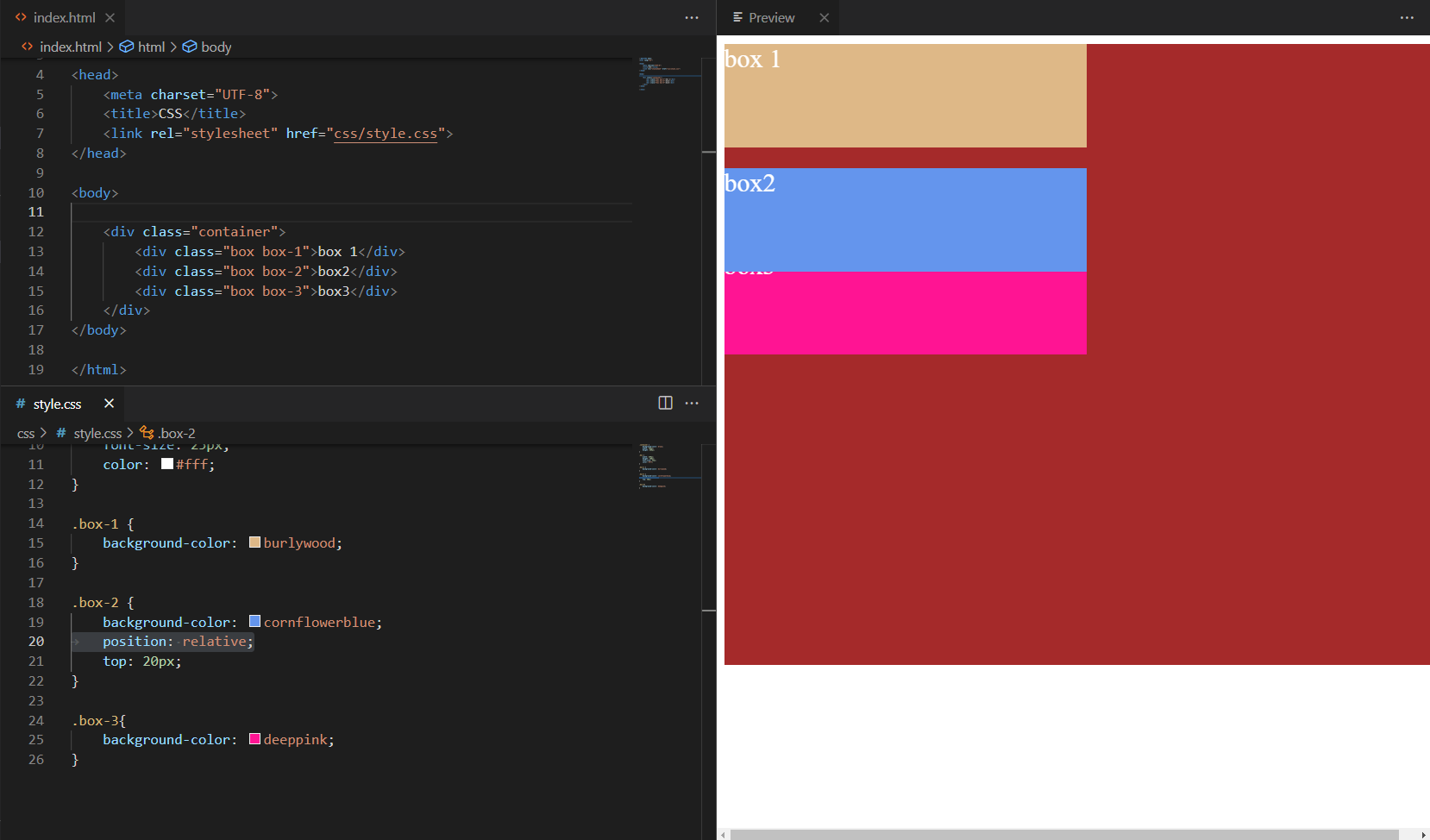Open more actions menu for style.css editor

tap(692, 403)
